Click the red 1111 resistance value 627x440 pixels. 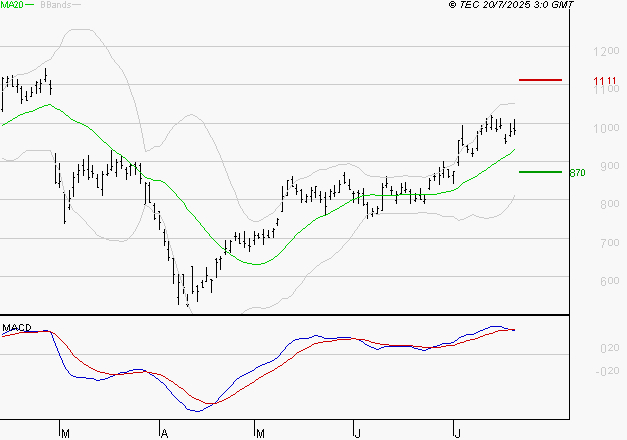[605, 81]
